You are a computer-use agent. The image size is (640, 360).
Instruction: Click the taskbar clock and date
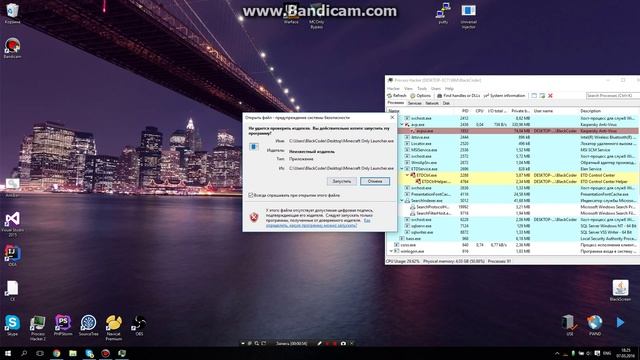tap(625, 353)
